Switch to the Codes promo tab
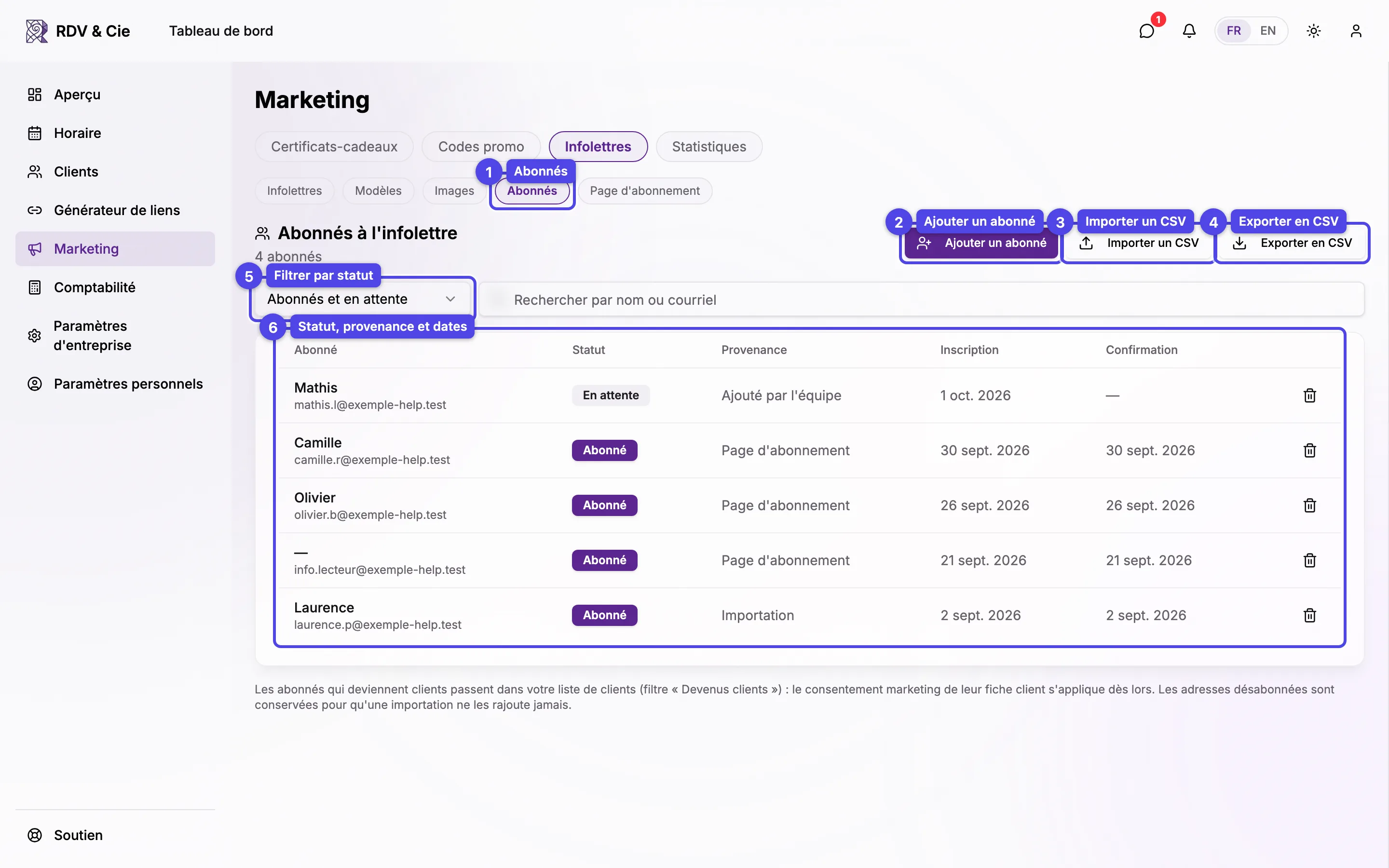This screenshot has height=868, width=1389. (481, 147)
